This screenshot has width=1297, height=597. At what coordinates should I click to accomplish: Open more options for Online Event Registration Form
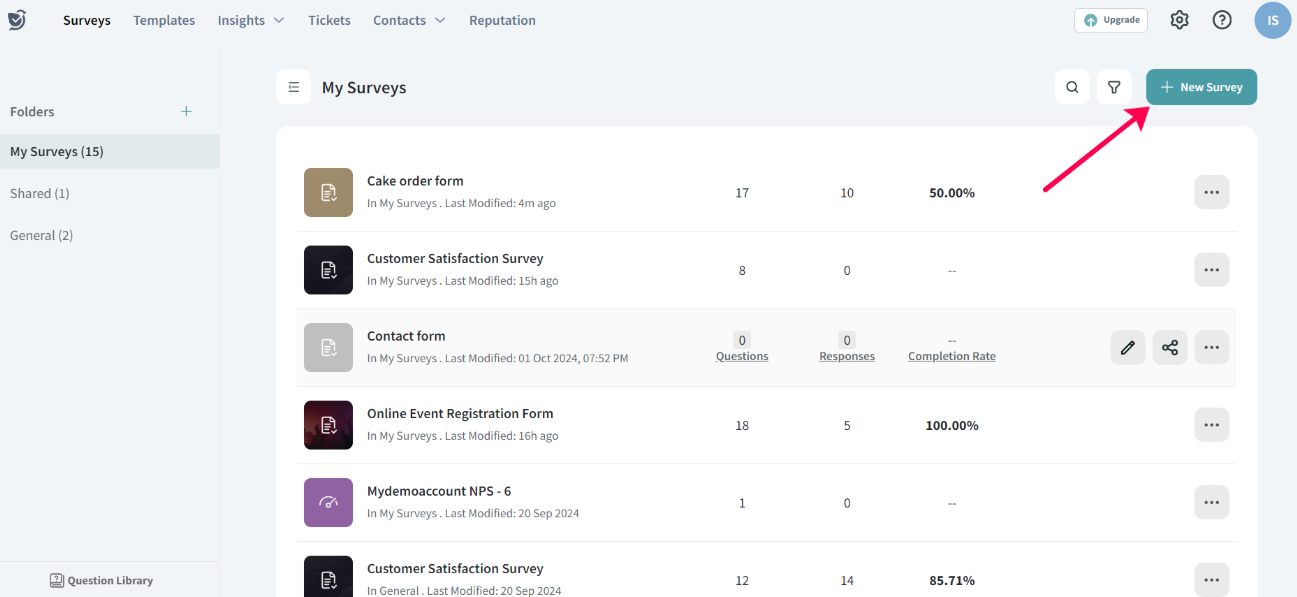pyautogui.click(x=1212, y=425)
